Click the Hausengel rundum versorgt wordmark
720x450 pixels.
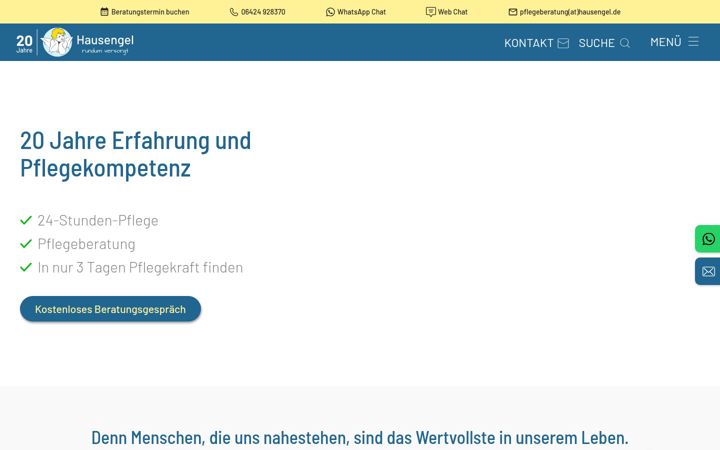105,44
